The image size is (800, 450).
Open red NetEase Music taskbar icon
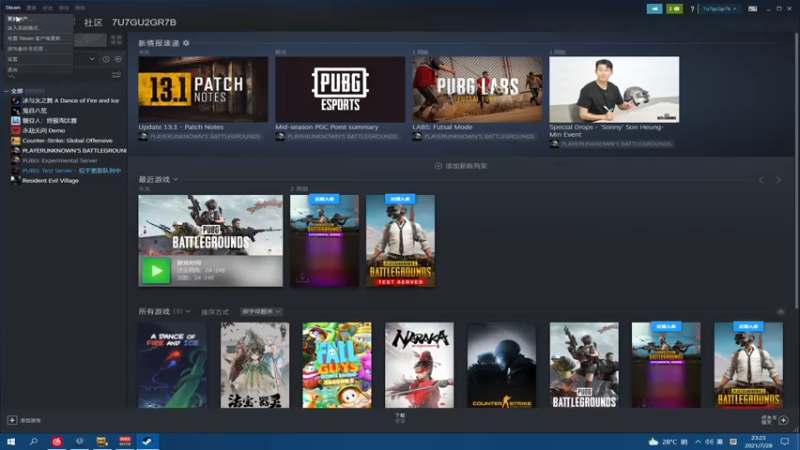[x=57, y=441]
